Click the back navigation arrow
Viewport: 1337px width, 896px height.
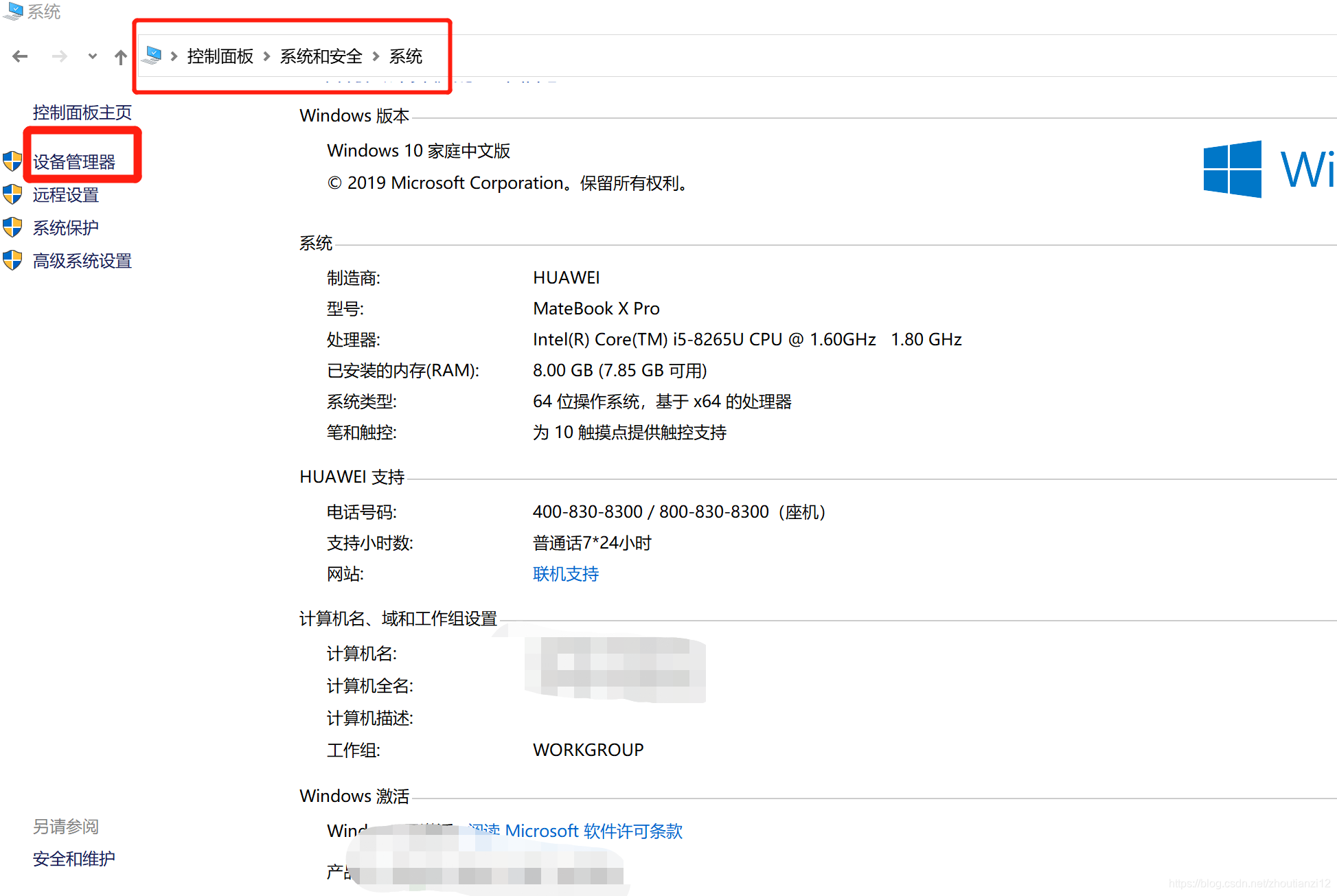pos(20,56)
